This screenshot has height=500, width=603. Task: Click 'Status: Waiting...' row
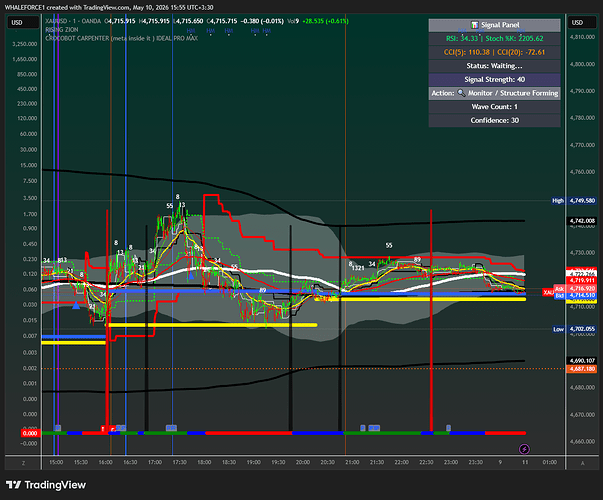point(495,66)
